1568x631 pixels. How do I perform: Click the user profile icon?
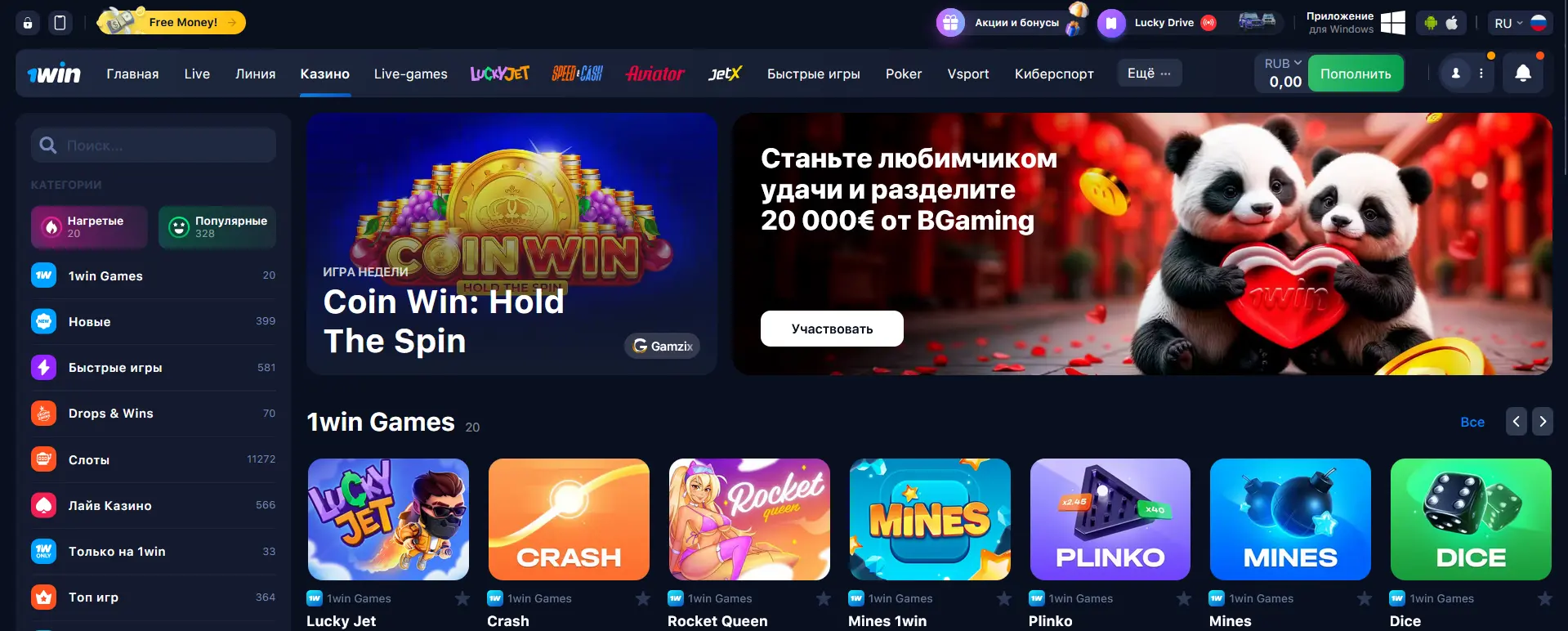coord(1455,74)
